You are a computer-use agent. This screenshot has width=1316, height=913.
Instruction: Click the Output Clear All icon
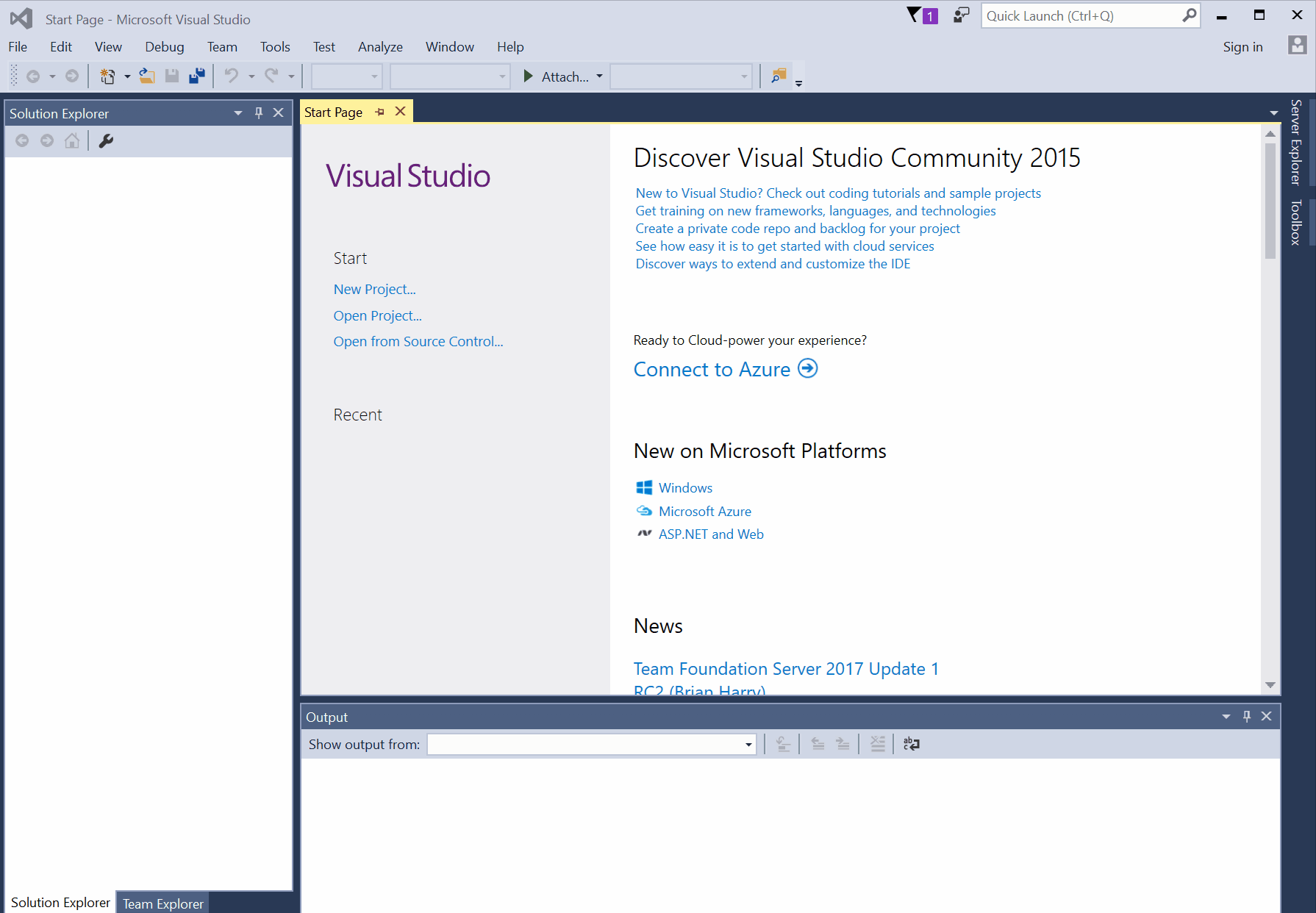pyautogui.click(x=878, y=744)
